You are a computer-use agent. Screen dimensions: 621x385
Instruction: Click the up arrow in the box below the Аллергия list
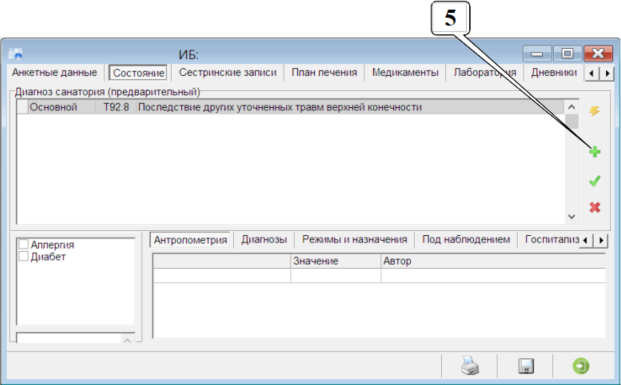(x=127, y=340)
